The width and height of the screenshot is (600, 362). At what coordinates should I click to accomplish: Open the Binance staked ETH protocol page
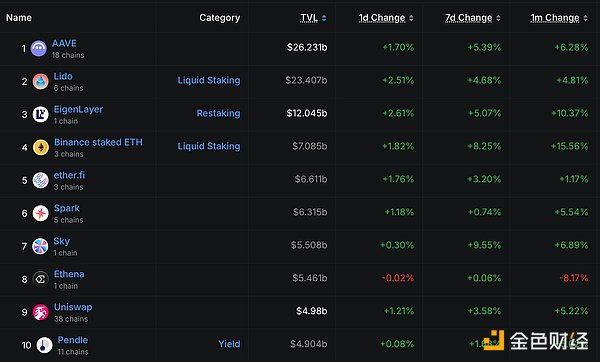point(98,142)
